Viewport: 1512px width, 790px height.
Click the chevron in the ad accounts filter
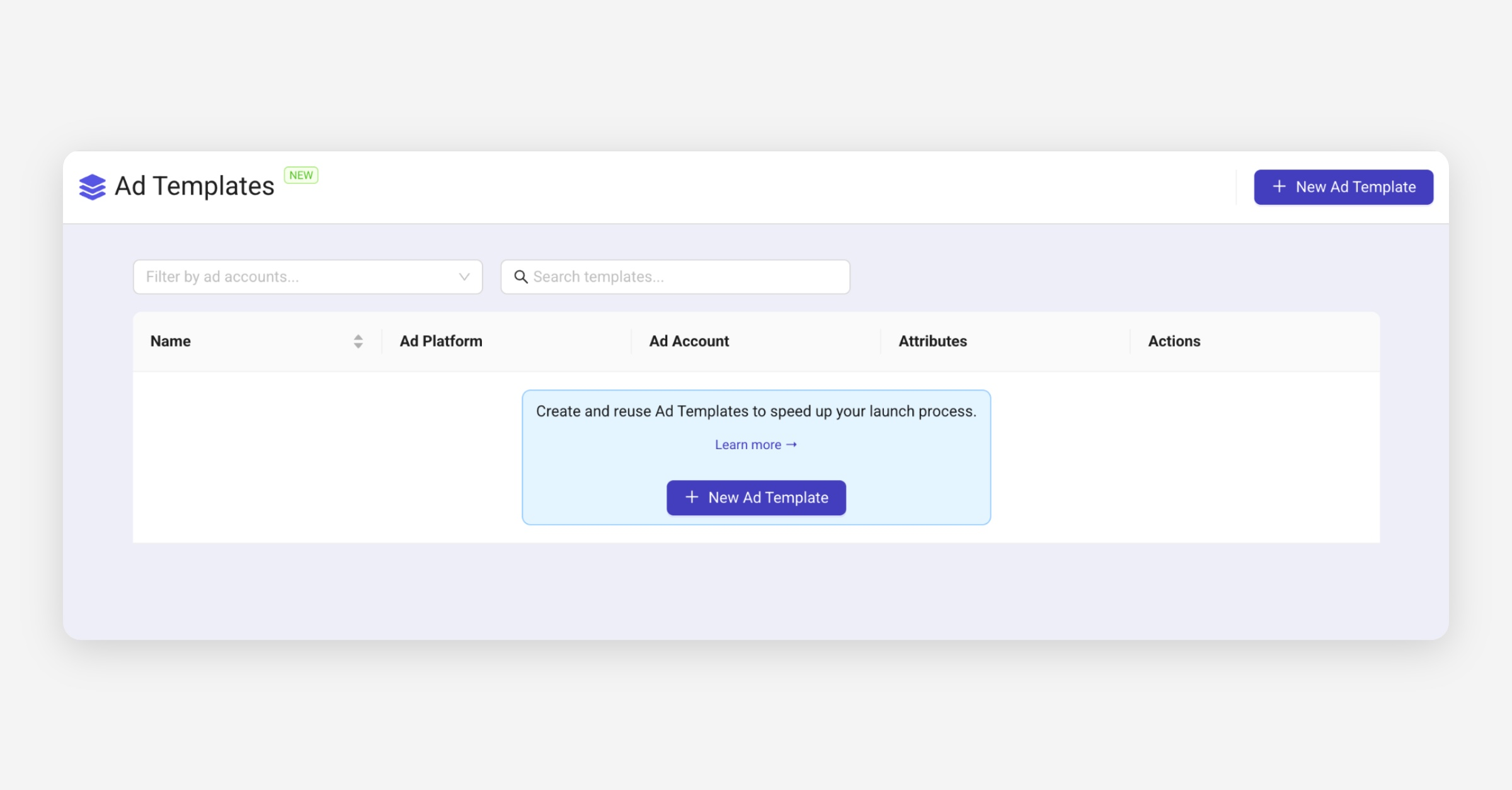[464, 277]
